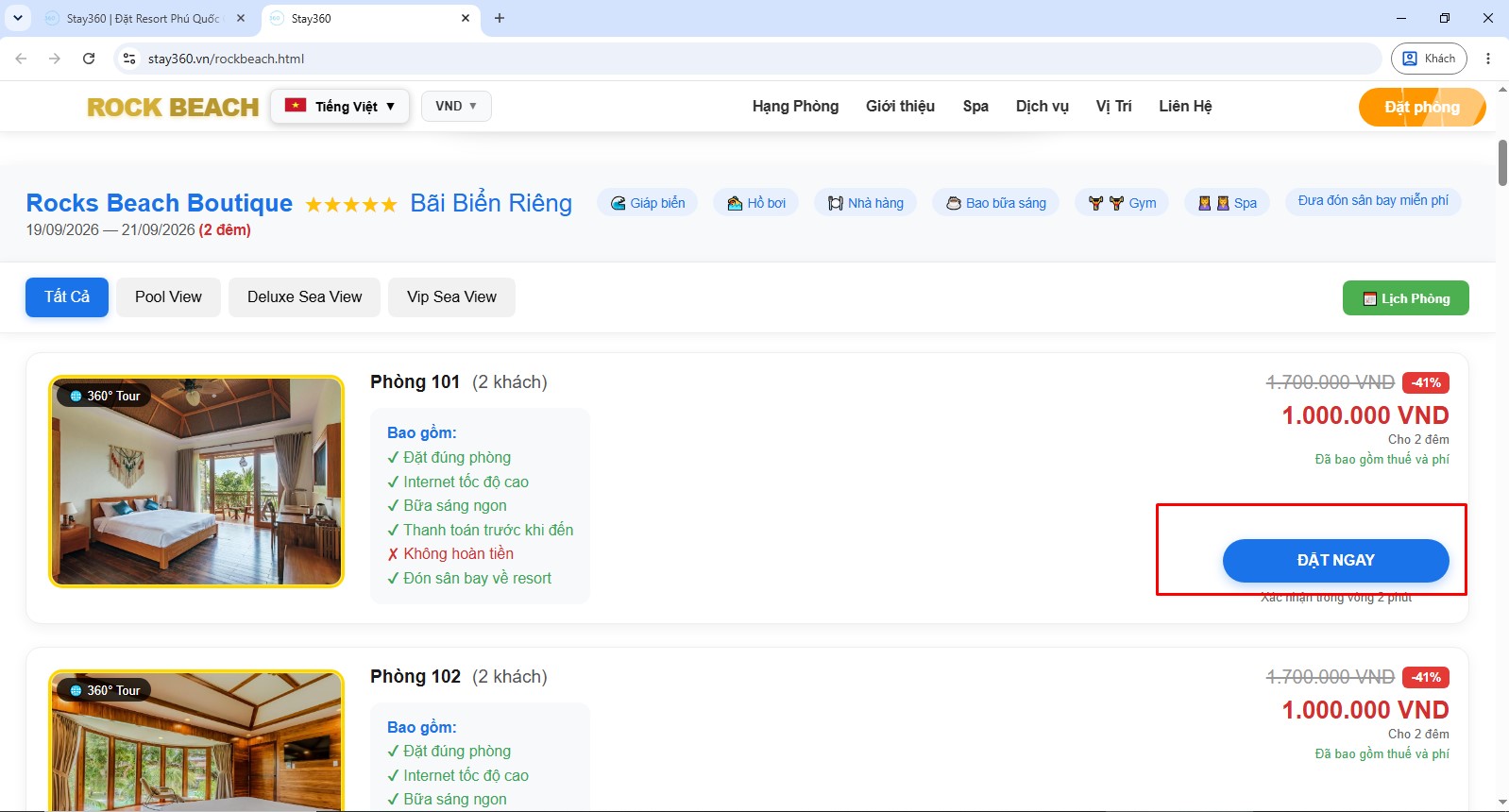
Task: Expand the VND currency dropdown
Action: pyautogui.click(x=456, y=106)
